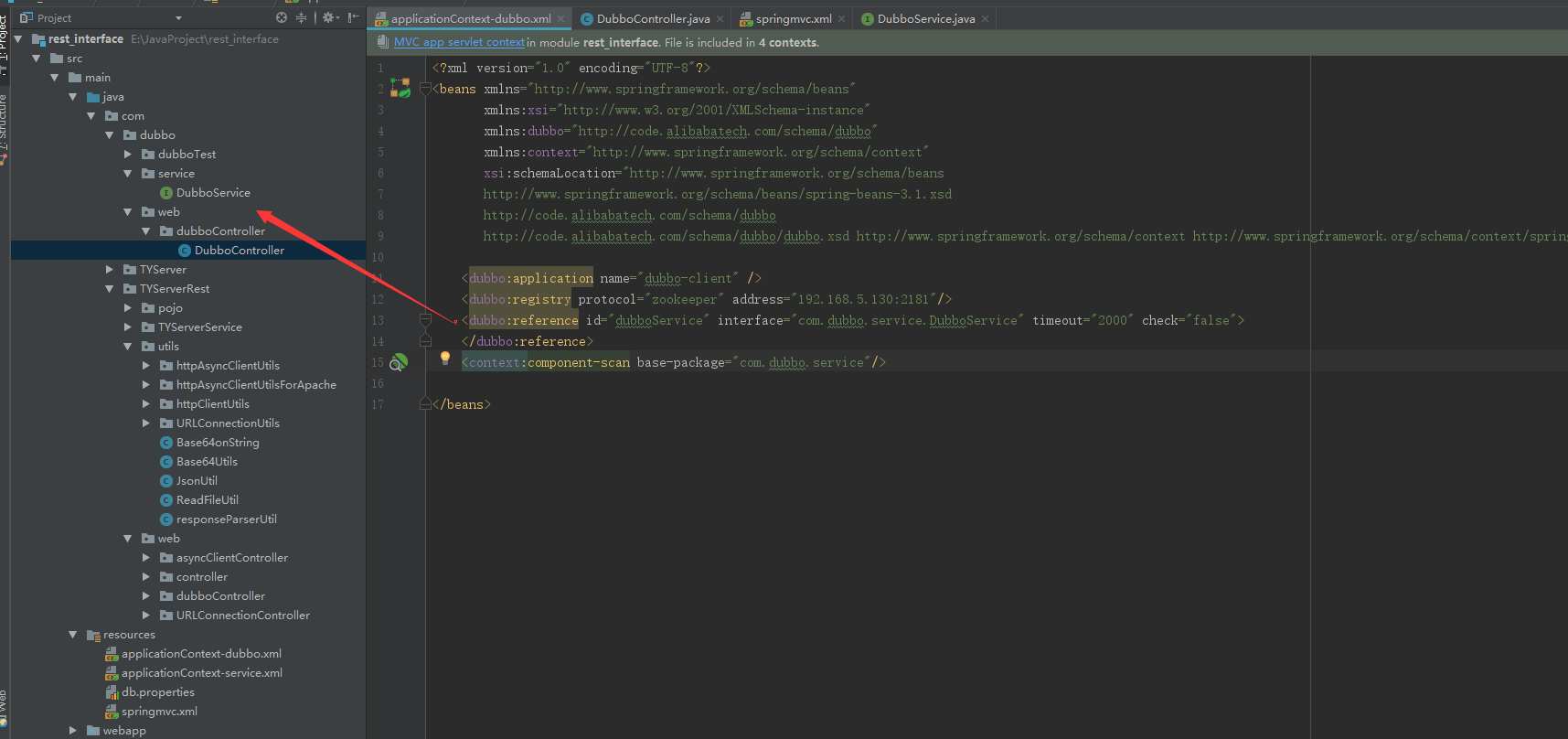Viewport: 1568px width, 739px height.
Task: Select the Base64onString class
Action: click(x=209, y=443)
